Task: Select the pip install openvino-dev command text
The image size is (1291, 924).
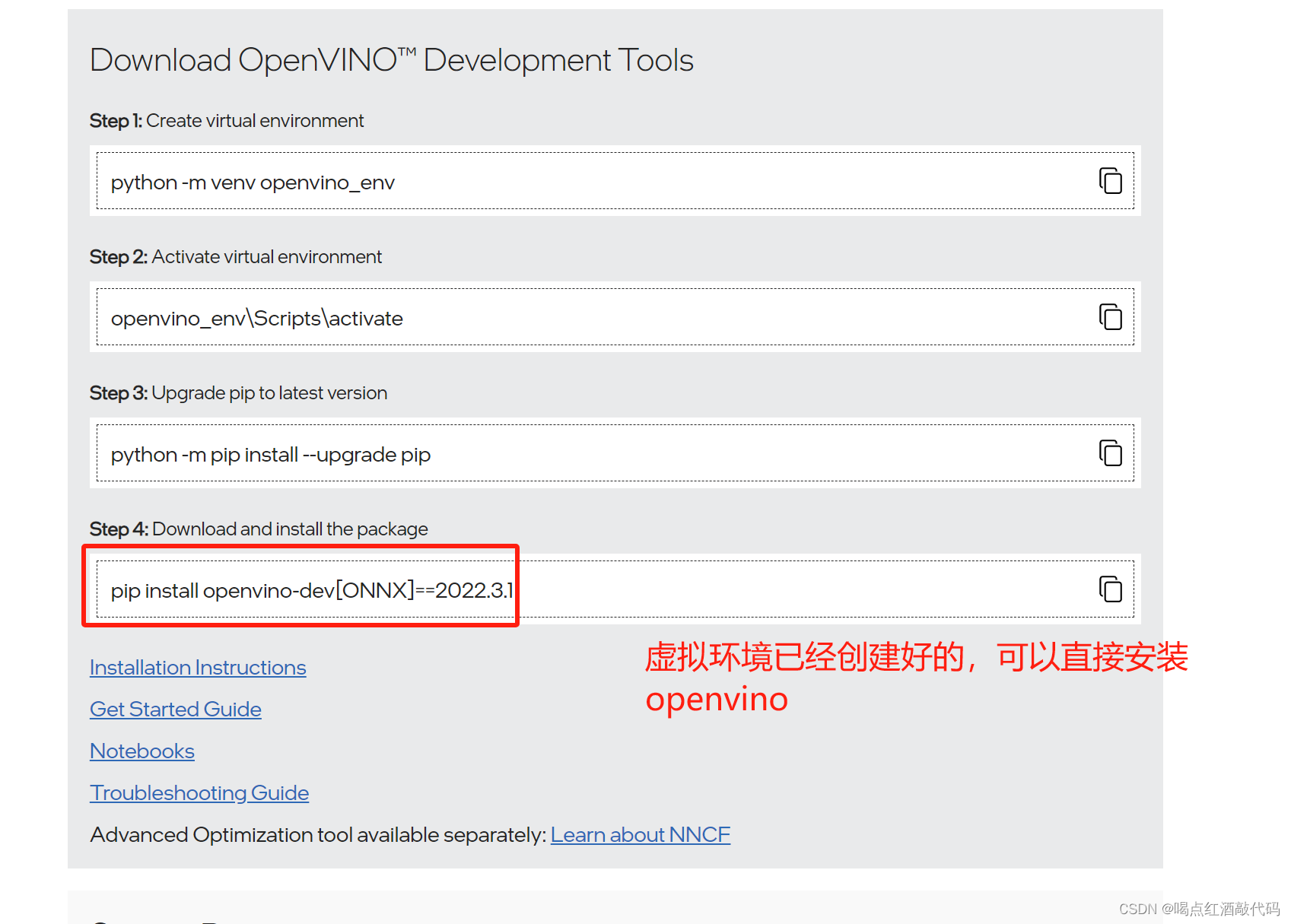Action: tap(312, 590)
